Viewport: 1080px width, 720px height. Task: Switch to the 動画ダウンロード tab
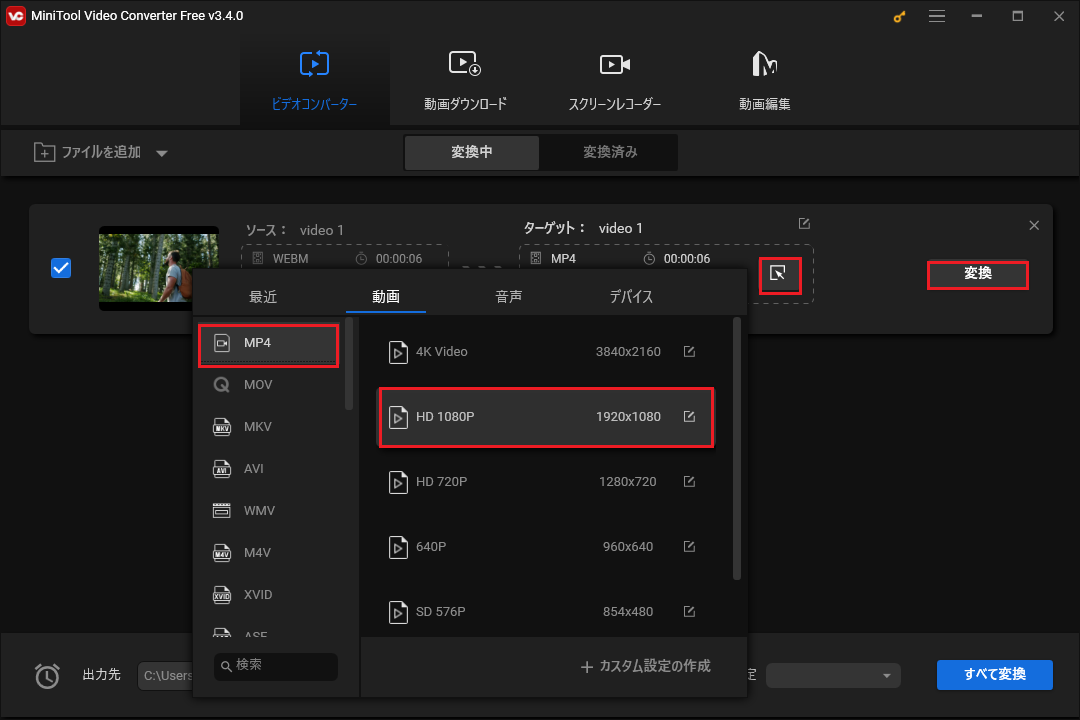coord(465,81)
